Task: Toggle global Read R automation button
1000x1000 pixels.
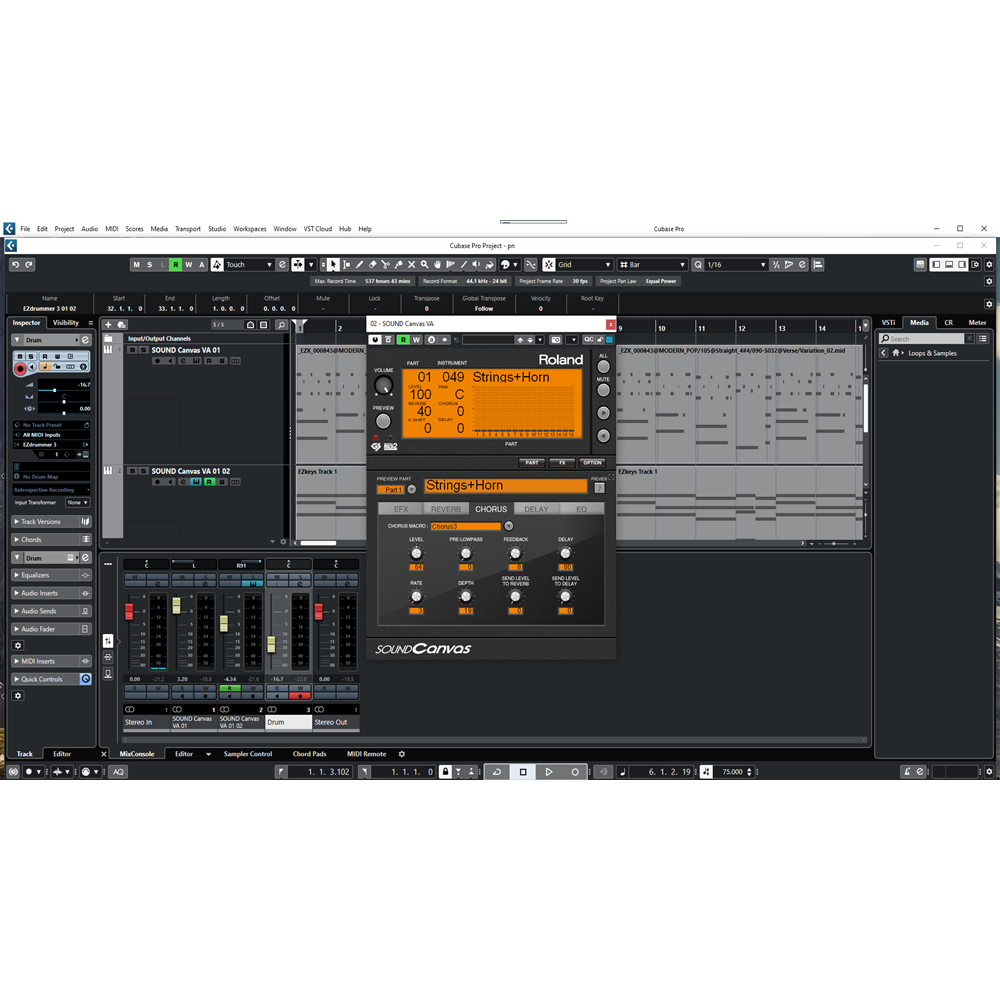Action: [175, 265]
